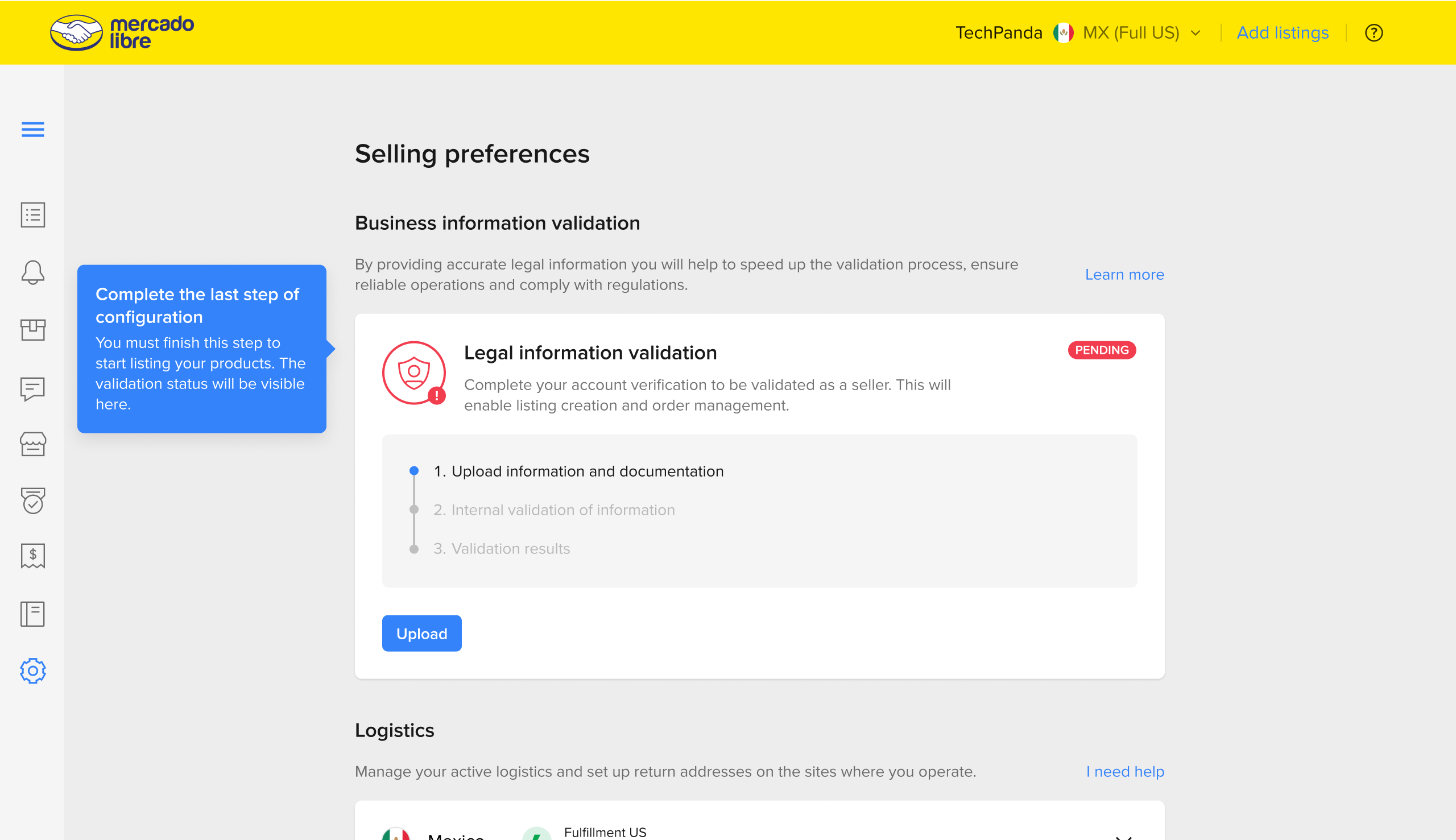Open the hamburger navigation menu
Viewport: 1456px width, 840px height.
pyautogui.click(x=33, y=129)
